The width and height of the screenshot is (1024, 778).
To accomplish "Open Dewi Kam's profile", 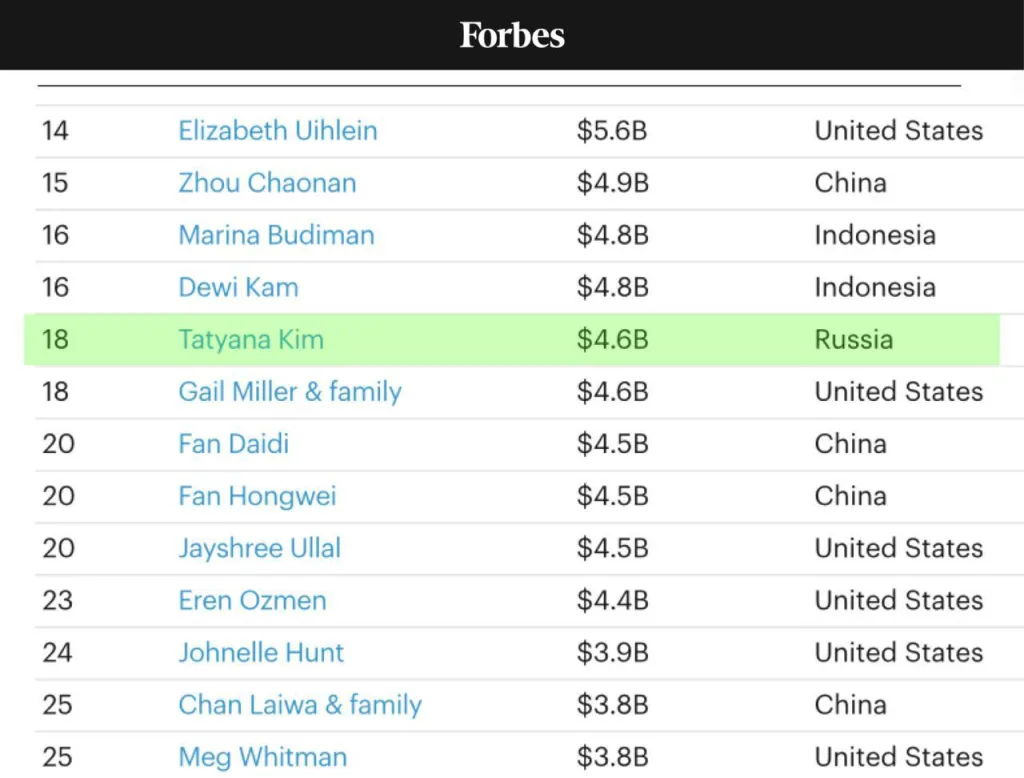I will tap(238, 287).
